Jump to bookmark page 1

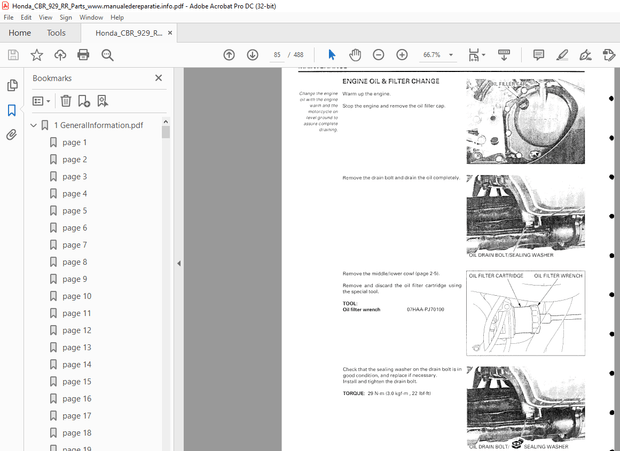pyautogui.click(x=74, y=142)
